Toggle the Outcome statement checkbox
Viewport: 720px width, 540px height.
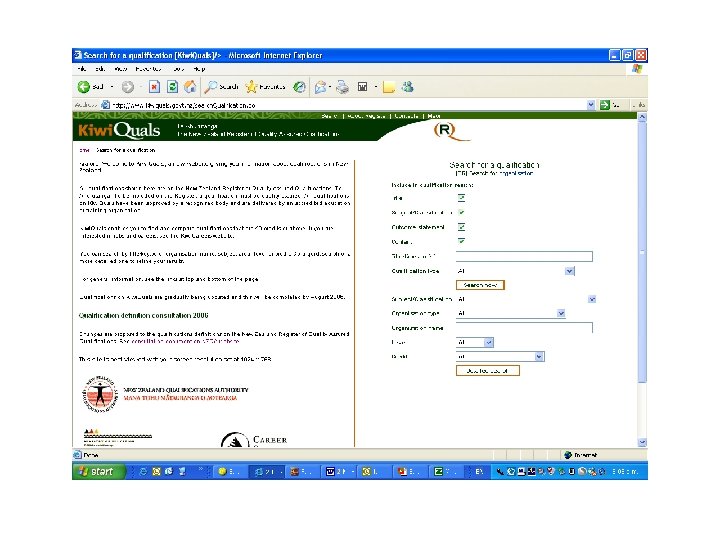pos(461,227)
